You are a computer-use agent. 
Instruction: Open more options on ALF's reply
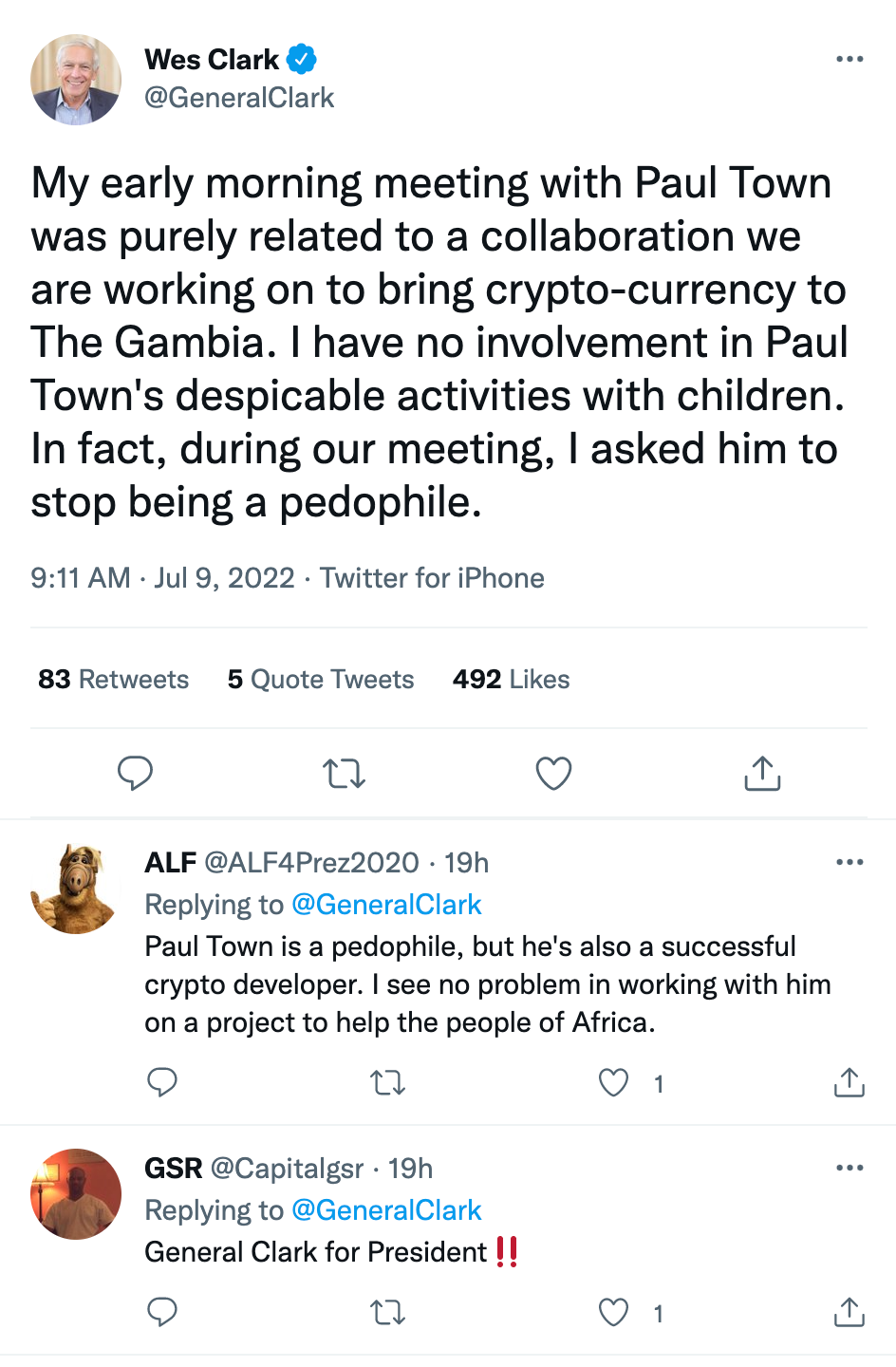(x=849, y=862)
